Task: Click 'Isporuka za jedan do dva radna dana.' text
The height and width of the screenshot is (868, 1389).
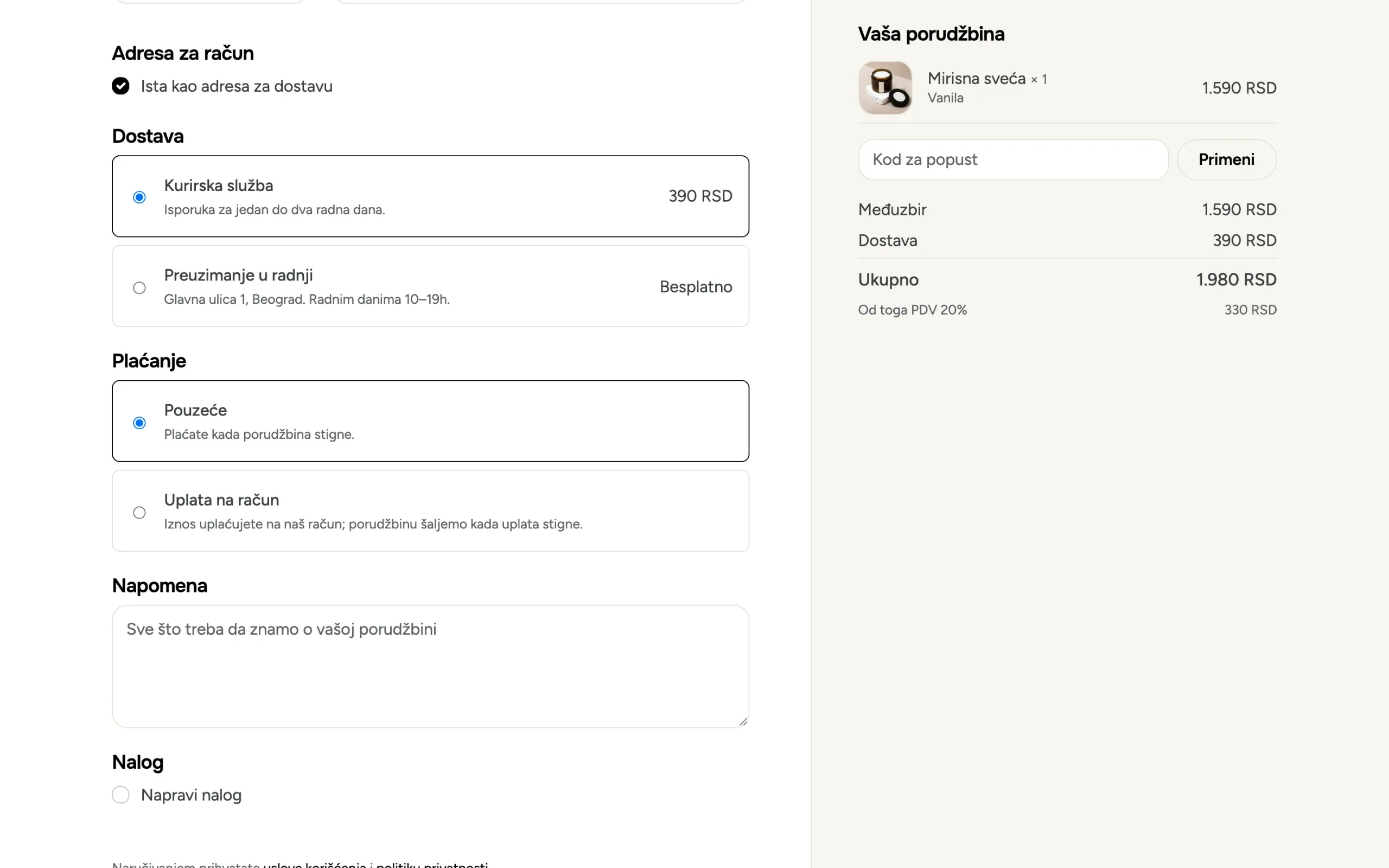Action: [x=275, y=210]
